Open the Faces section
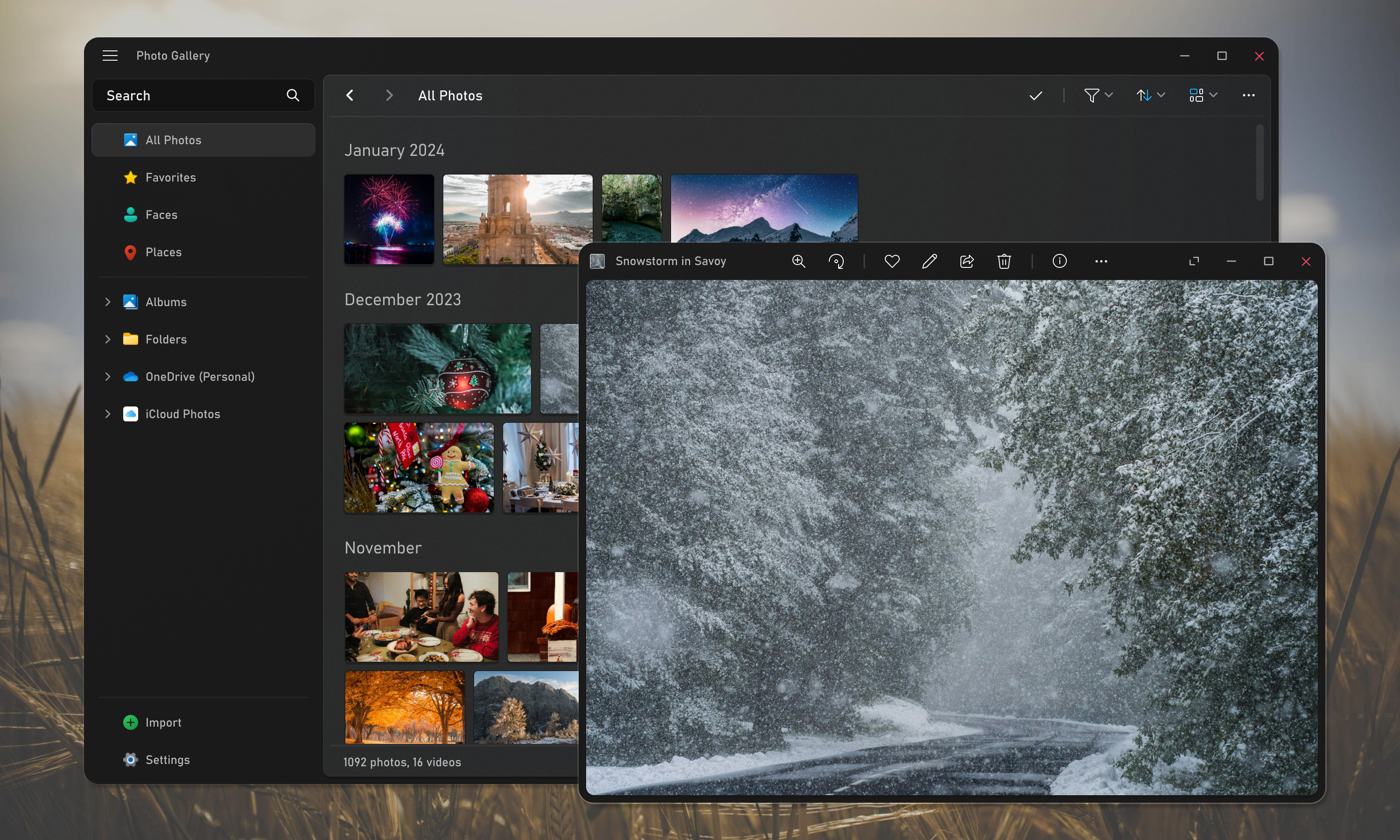 tap(161, 215)
